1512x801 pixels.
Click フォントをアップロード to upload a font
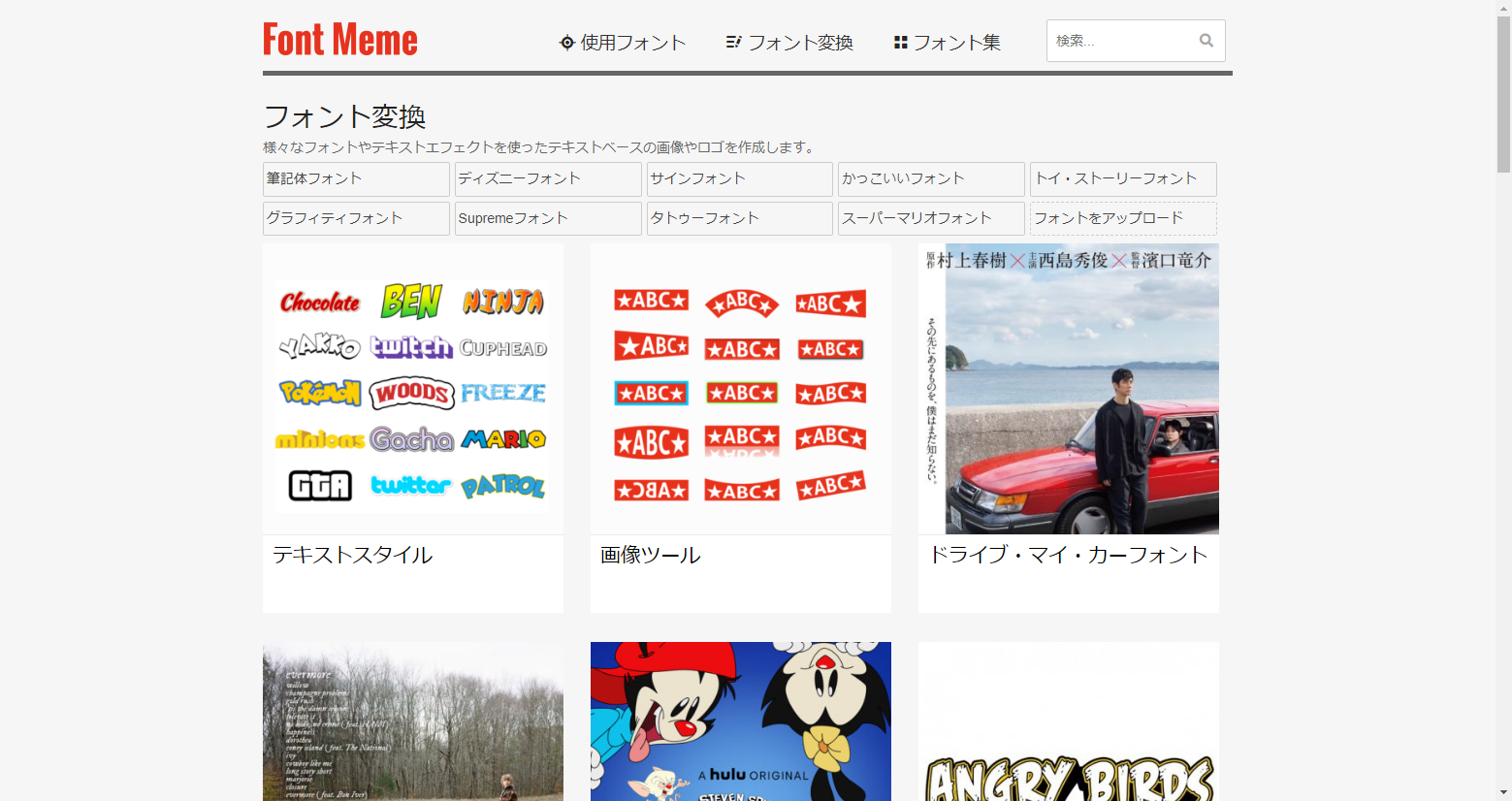(1122, 218)
